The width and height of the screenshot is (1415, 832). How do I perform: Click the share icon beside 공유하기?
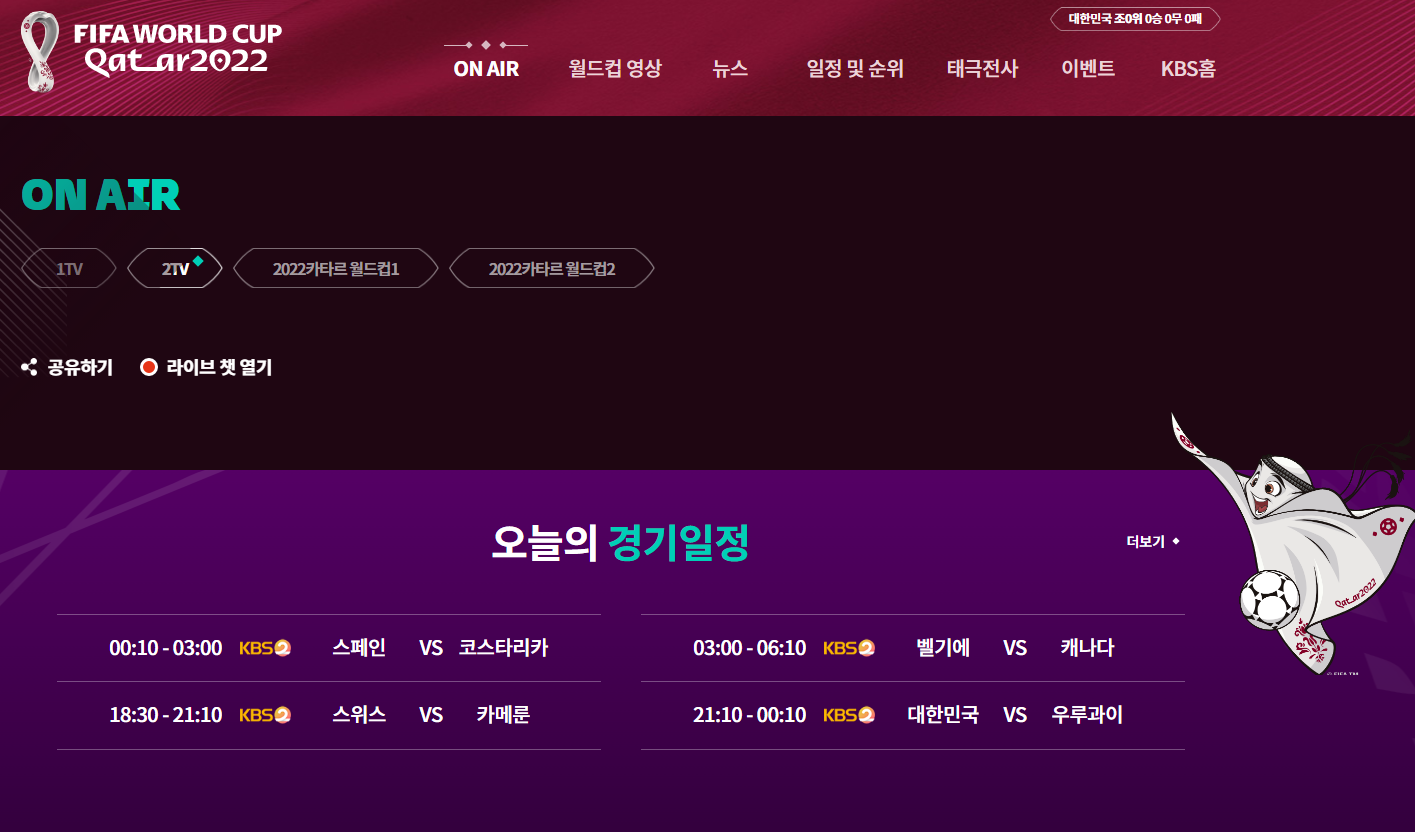pyautogui.click(x=29, y=367)
